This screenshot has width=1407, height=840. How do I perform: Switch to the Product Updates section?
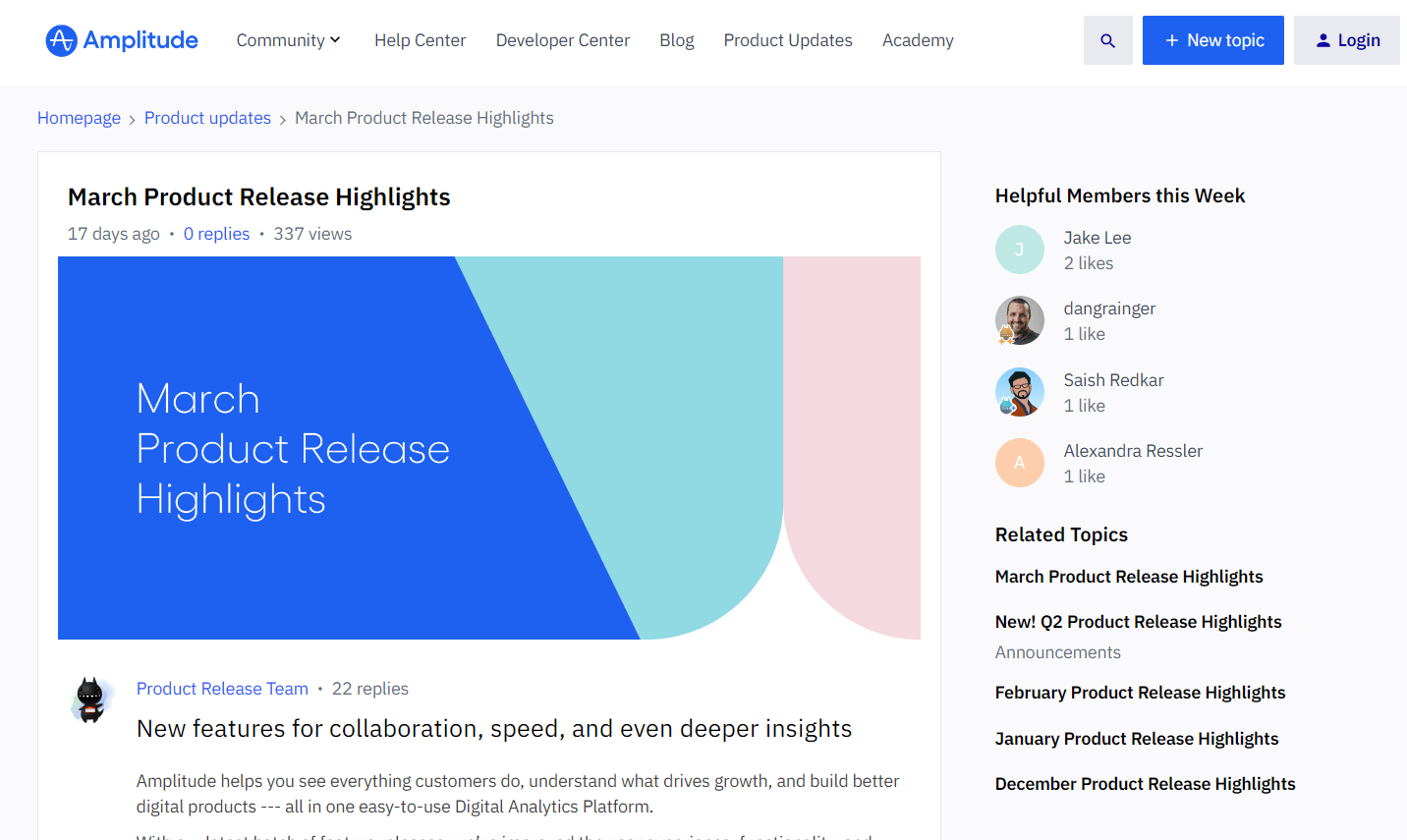pos(787,40)
